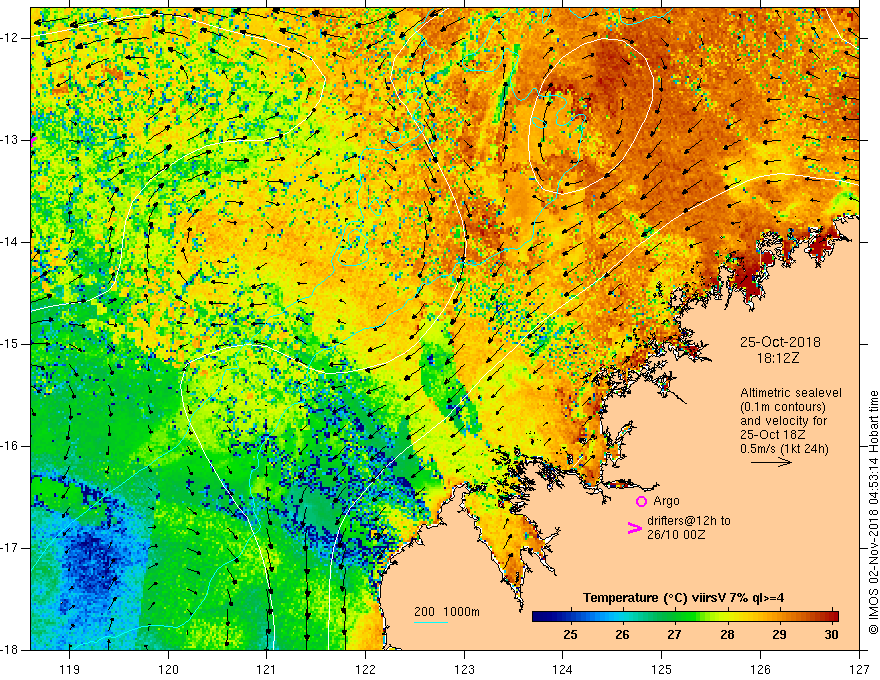Viewport: 880px width, 680px height.
Task: Click the time label 18:12Z
Action: click(778, 358)
